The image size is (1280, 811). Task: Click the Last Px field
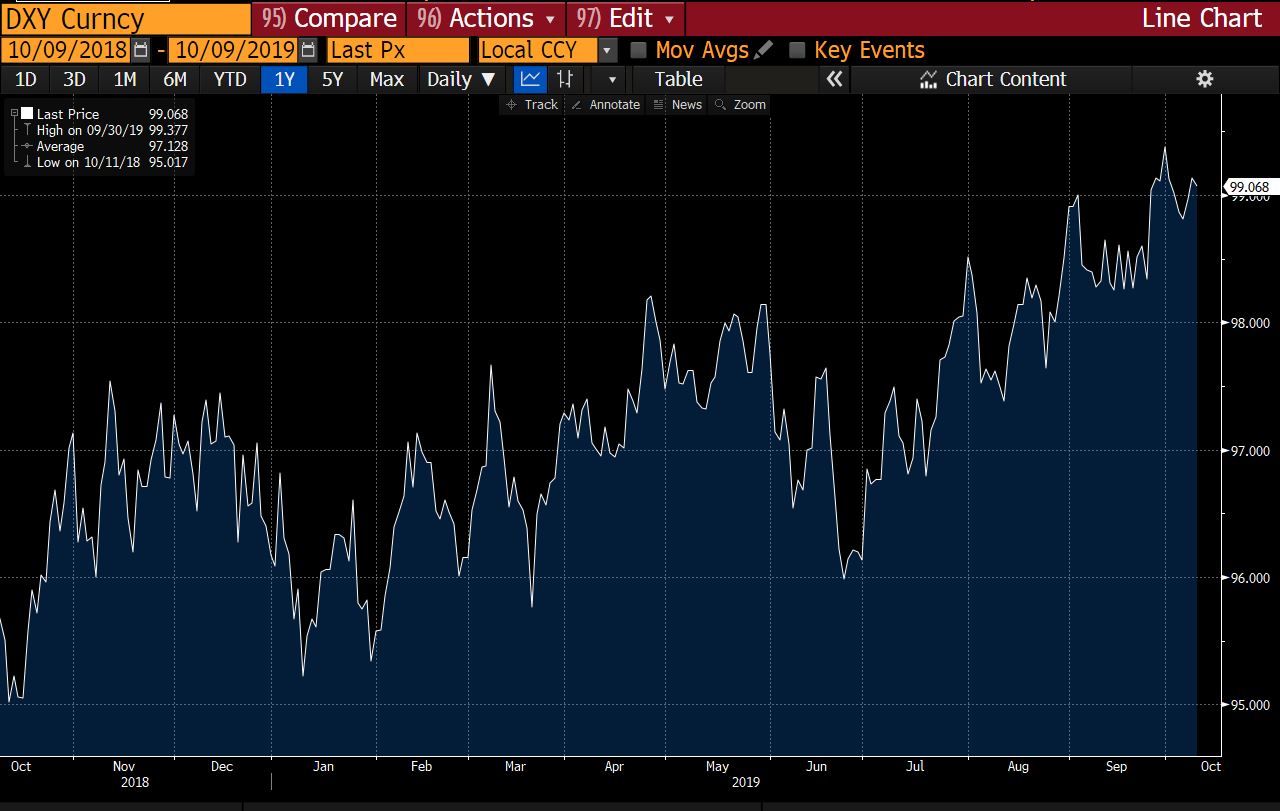coord(398,50)
